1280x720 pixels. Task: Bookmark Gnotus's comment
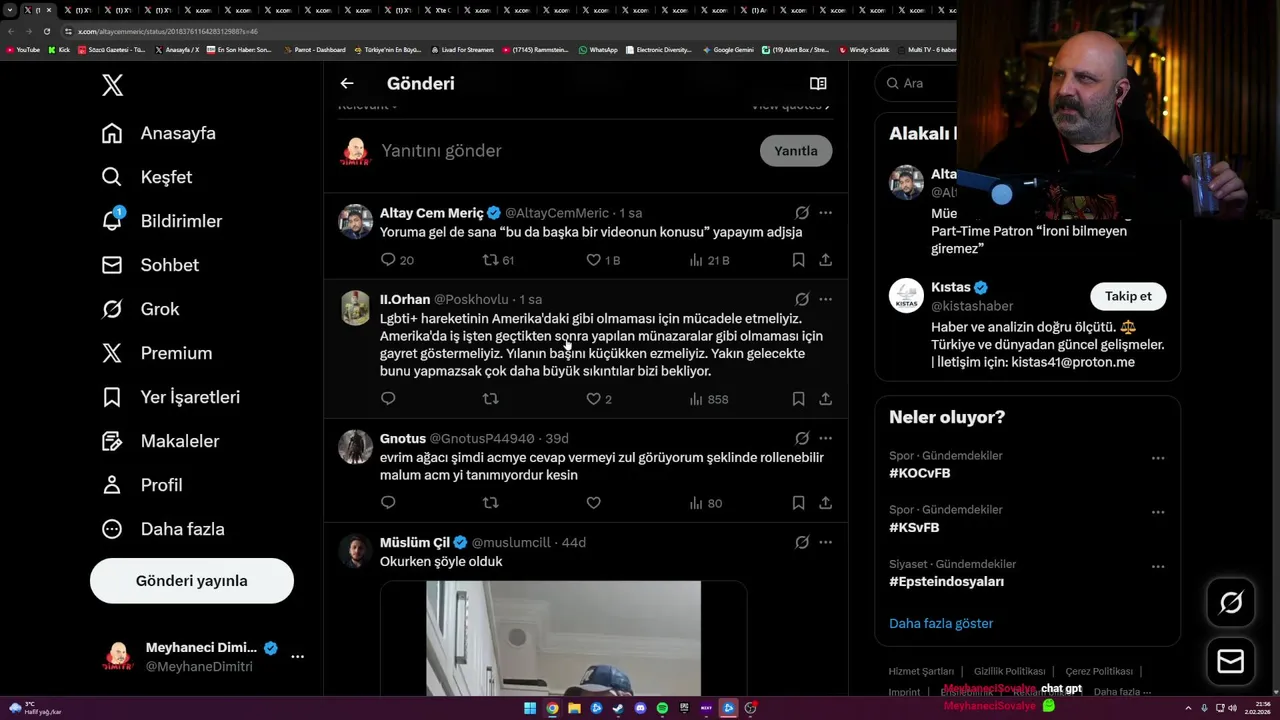point(798,503)
